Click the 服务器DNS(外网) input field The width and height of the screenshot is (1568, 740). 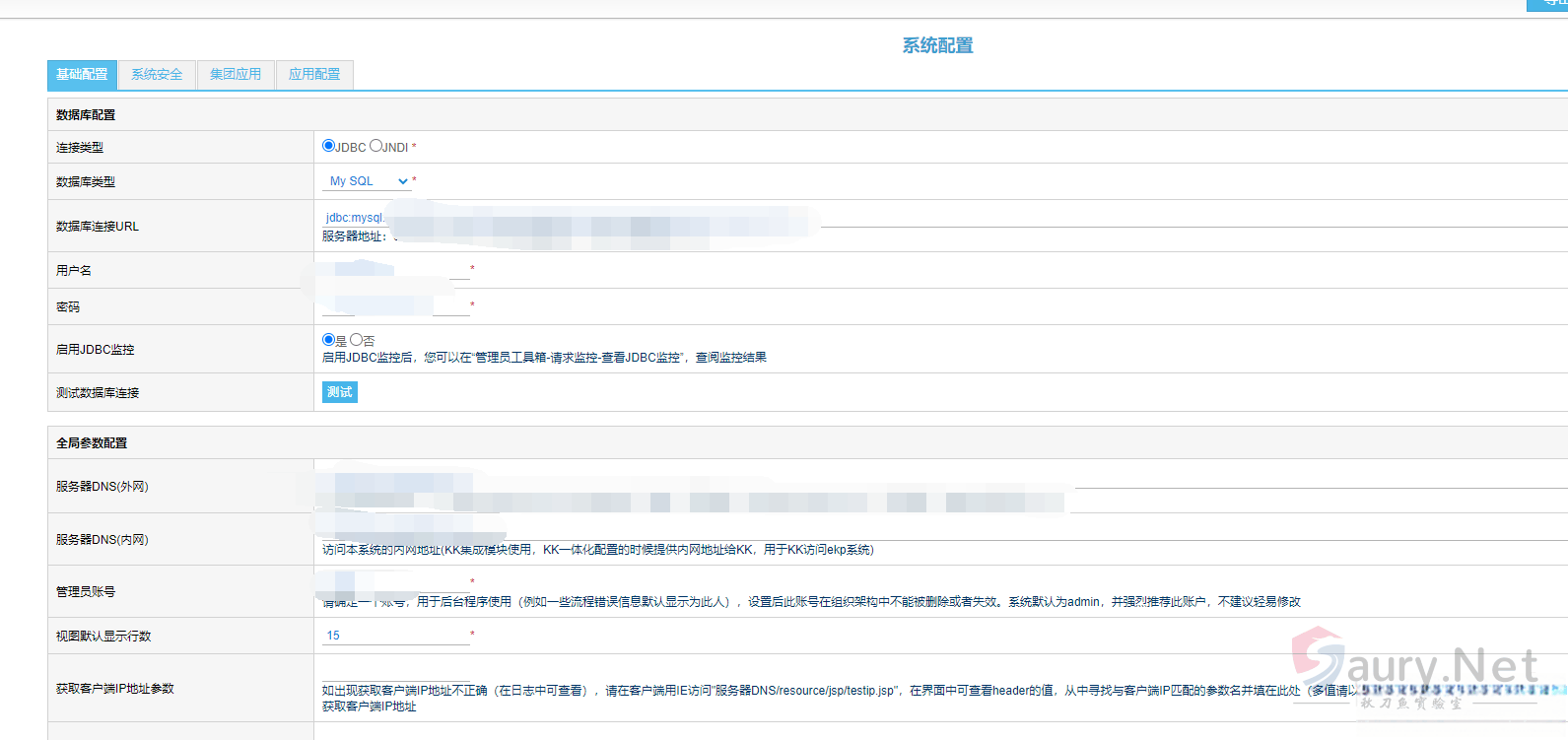[944, 479]
